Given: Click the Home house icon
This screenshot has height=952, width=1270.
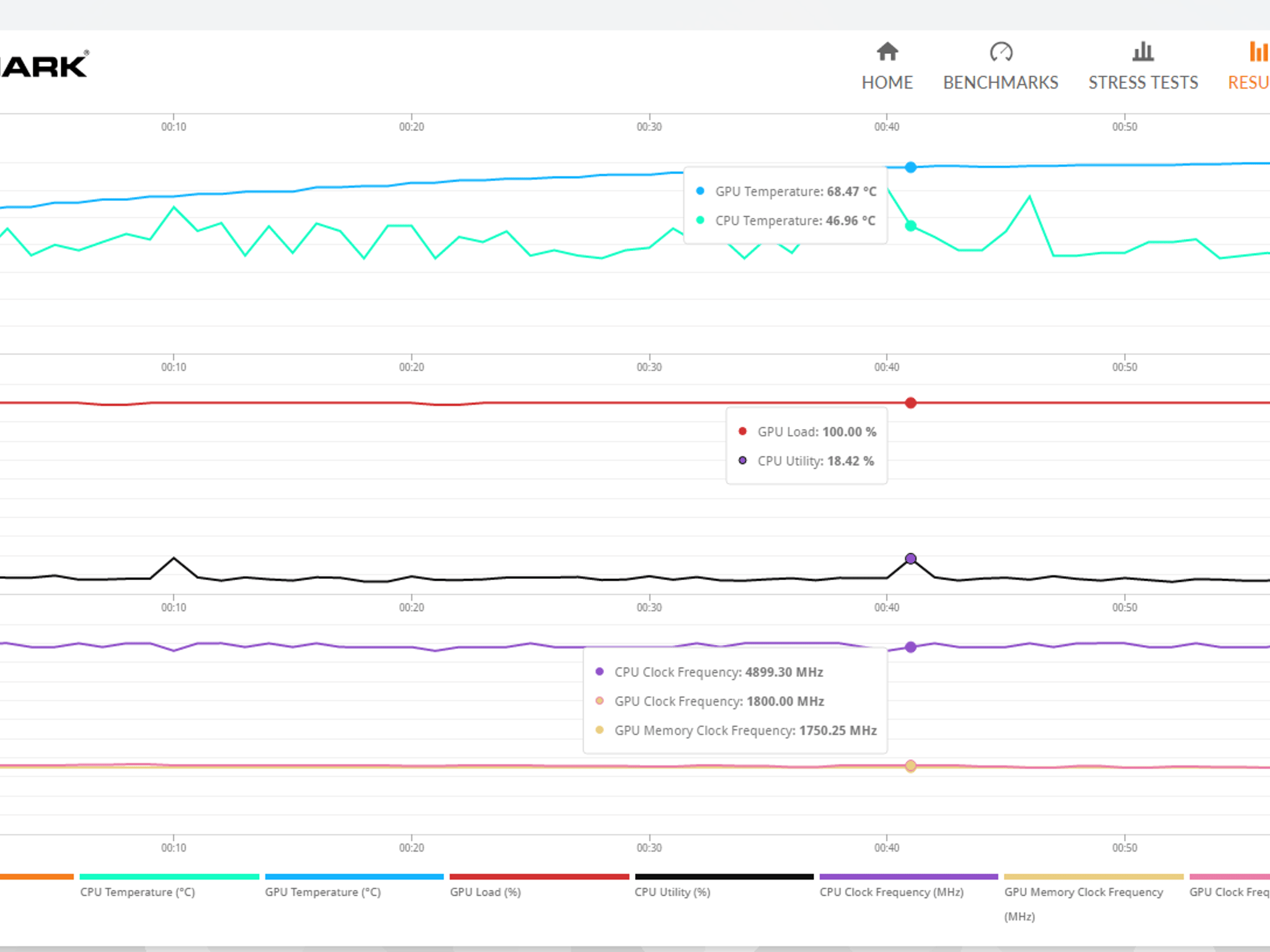Looking at the screenshot, I should click(x=887, y=51).
